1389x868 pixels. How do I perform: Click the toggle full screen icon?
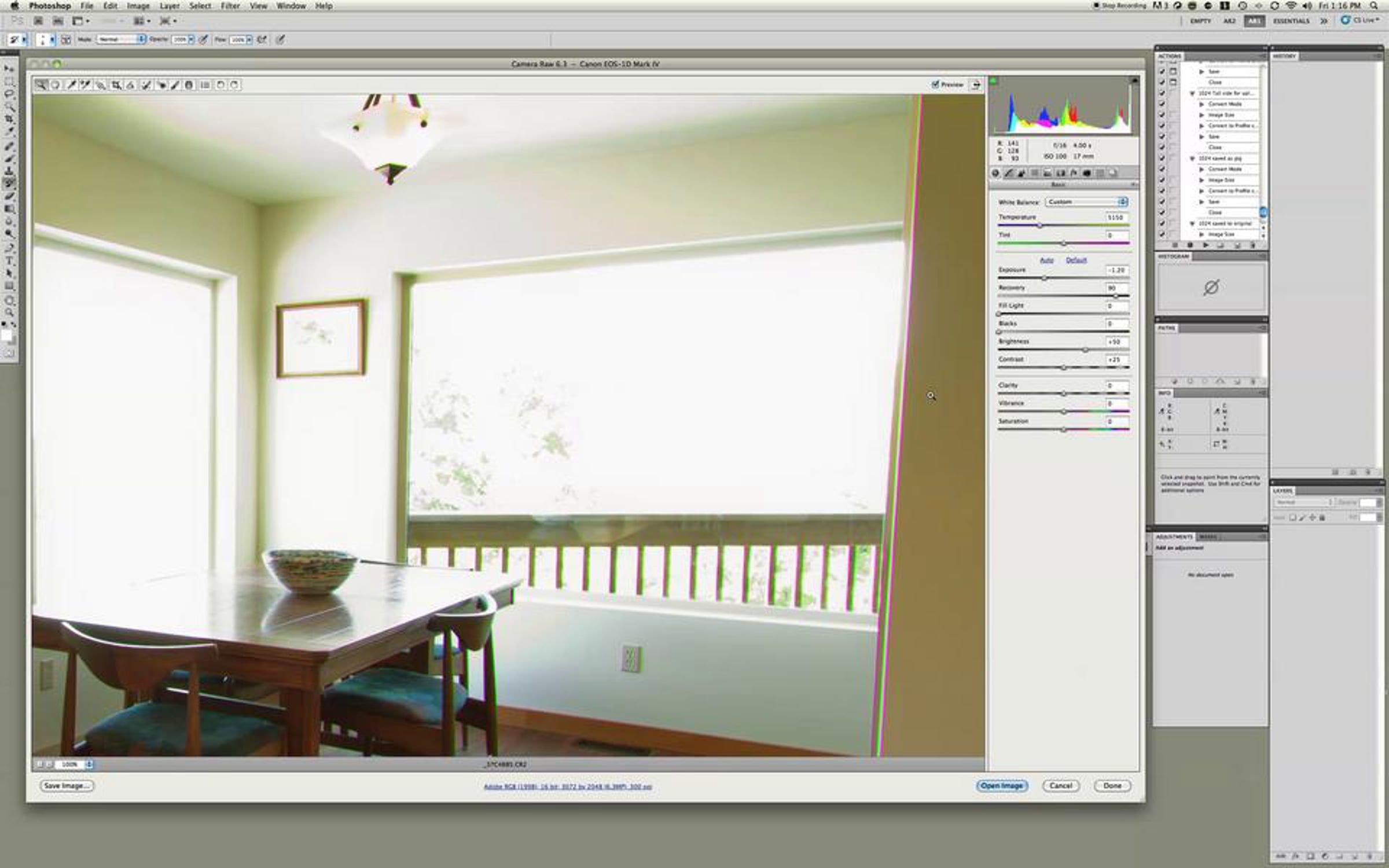[976, 85]
